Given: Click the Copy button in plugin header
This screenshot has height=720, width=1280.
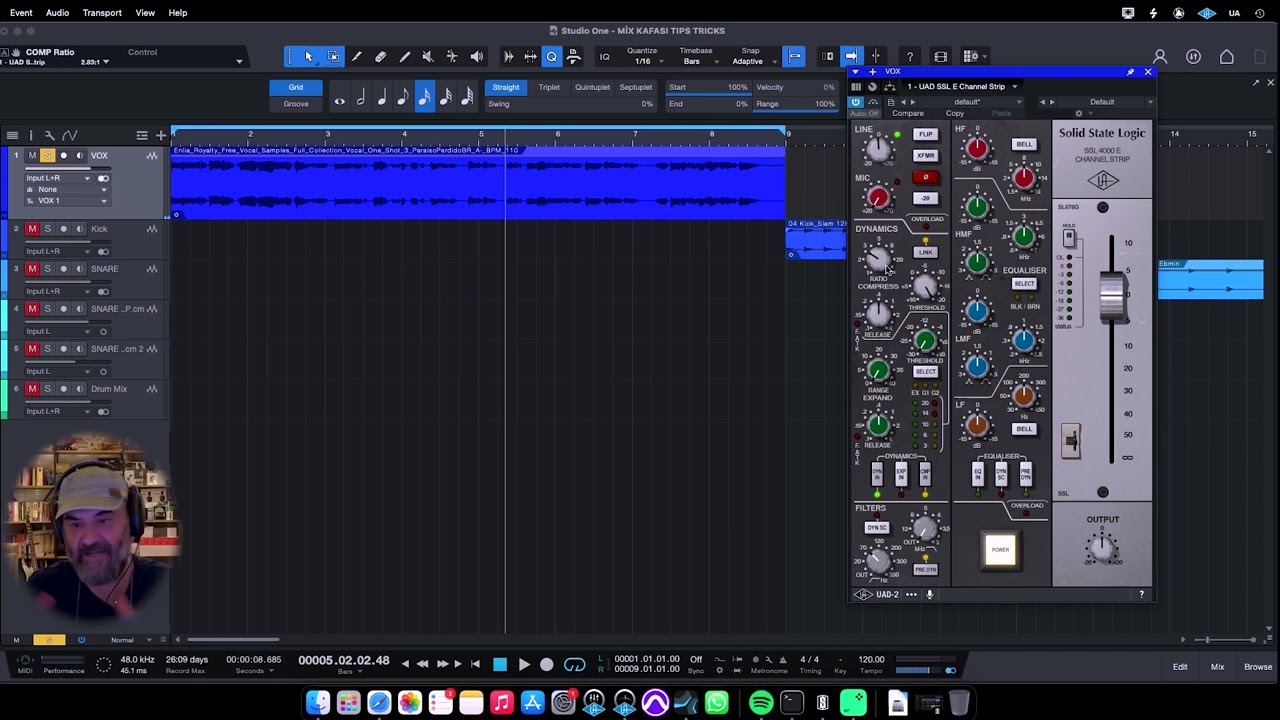Looking at the screenshot, I should 955,113.
